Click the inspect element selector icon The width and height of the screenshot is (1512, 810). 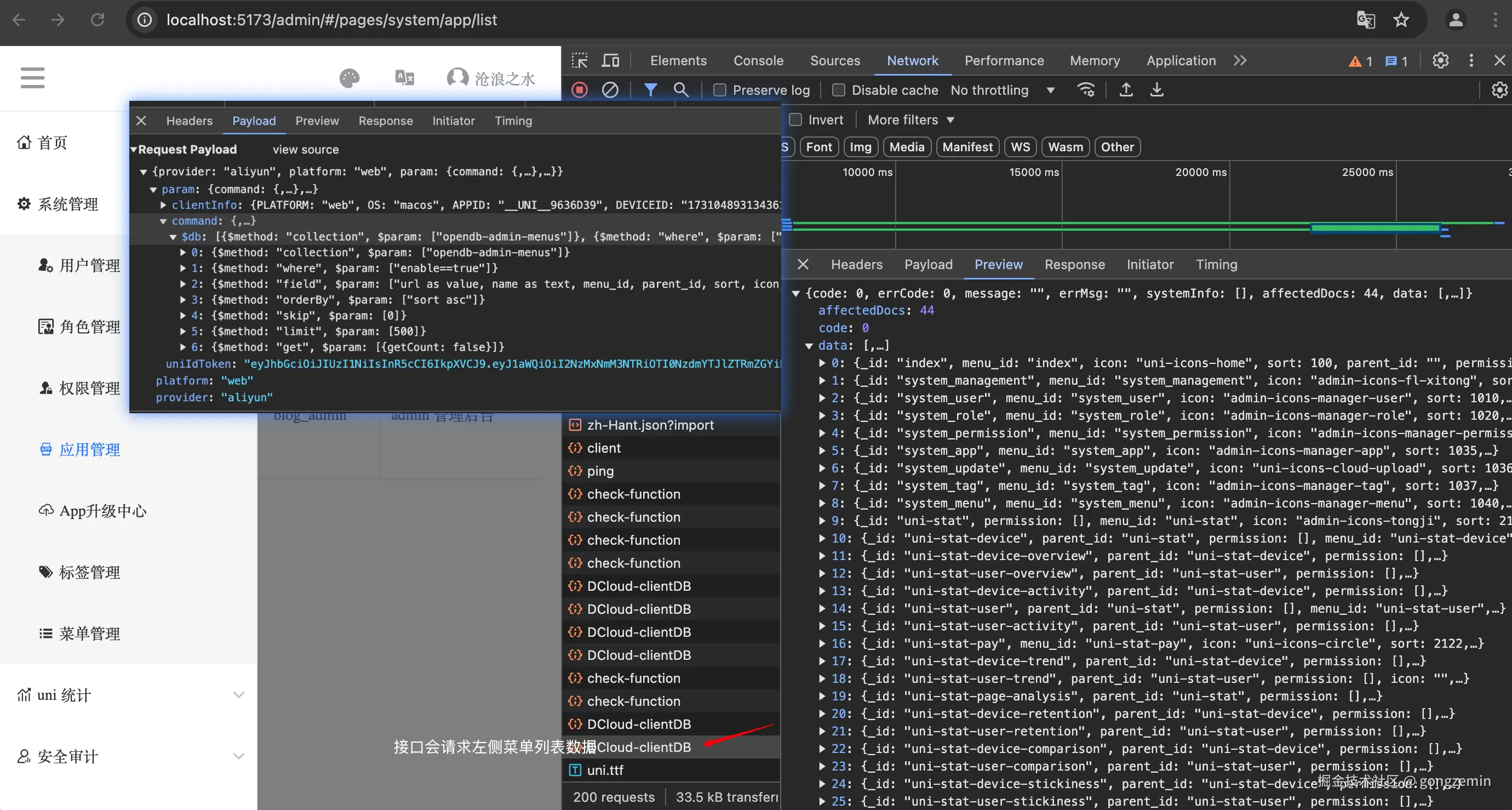pos(580,60)
